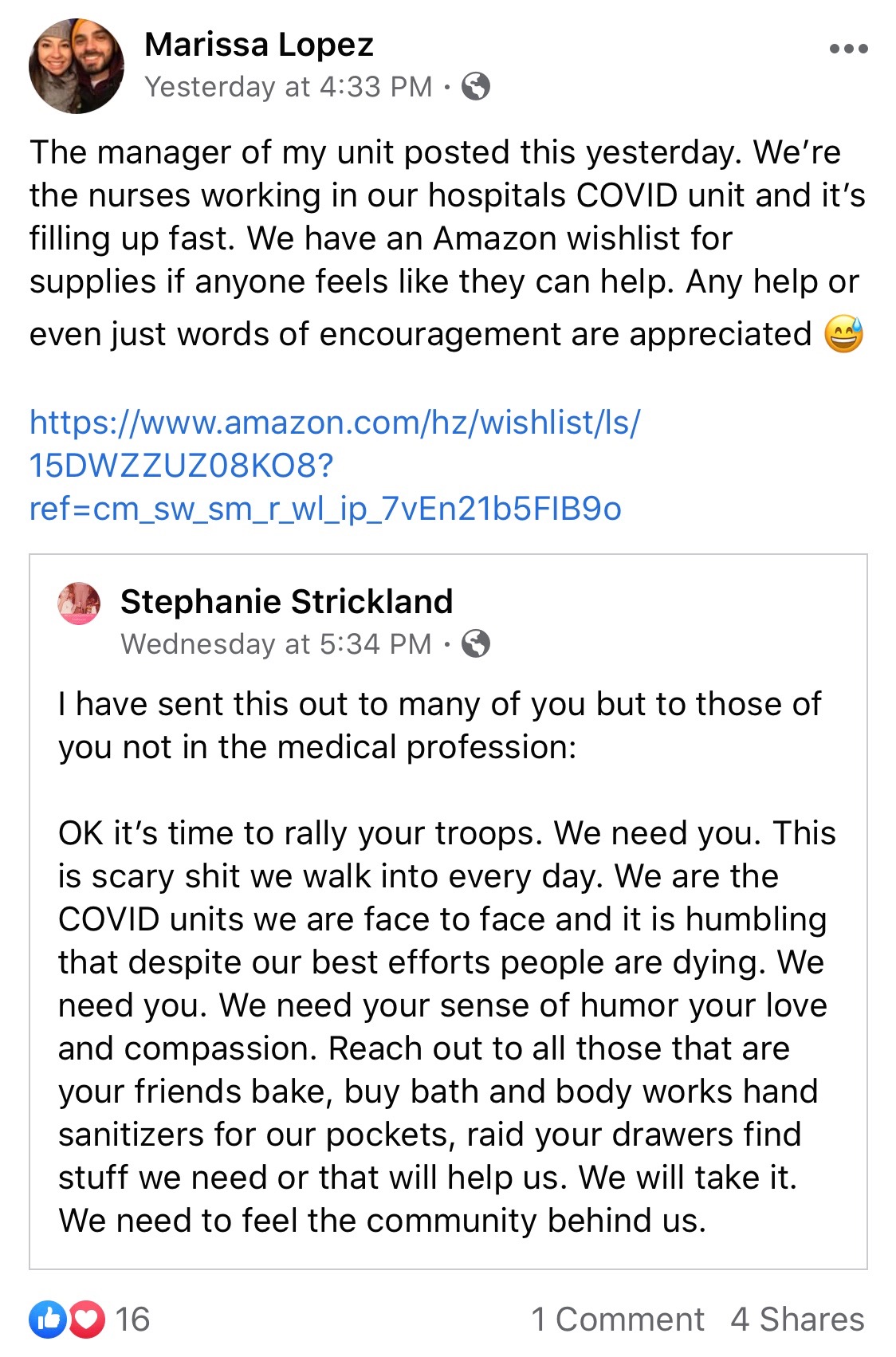Click the red heart love reaction icon
The width and height of the screenshot is (896, 1357).
click(x=87, y=1319)
